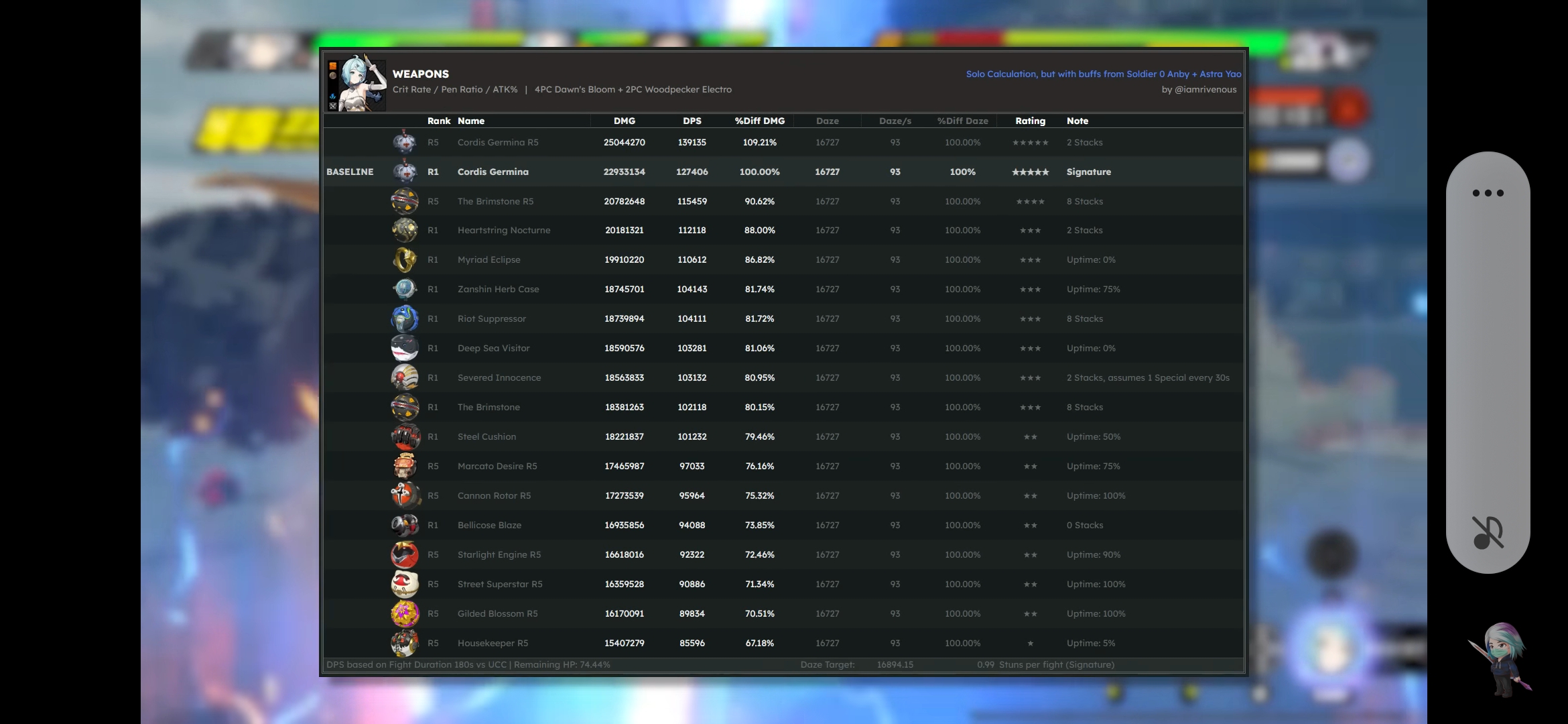This screenshot has width=1568, height=724.
Task: Click the Myriad Eclipse ring icon
Action: (x=405, y=259)
